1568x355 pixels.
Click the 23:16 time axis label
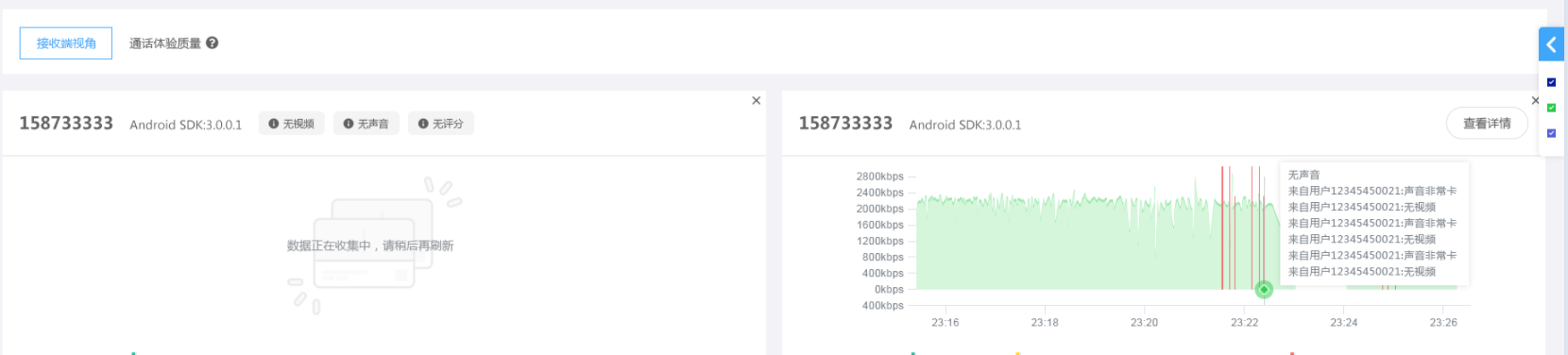pos(945,323)
